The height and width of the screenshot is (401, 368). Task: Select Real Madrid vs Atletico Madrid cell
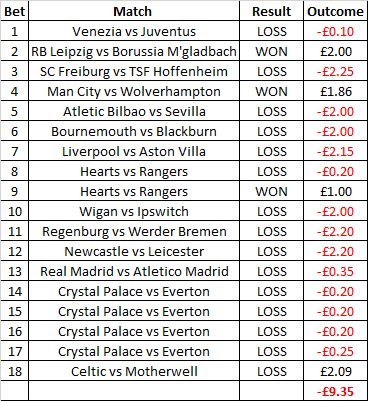click(x=134, y=271)
